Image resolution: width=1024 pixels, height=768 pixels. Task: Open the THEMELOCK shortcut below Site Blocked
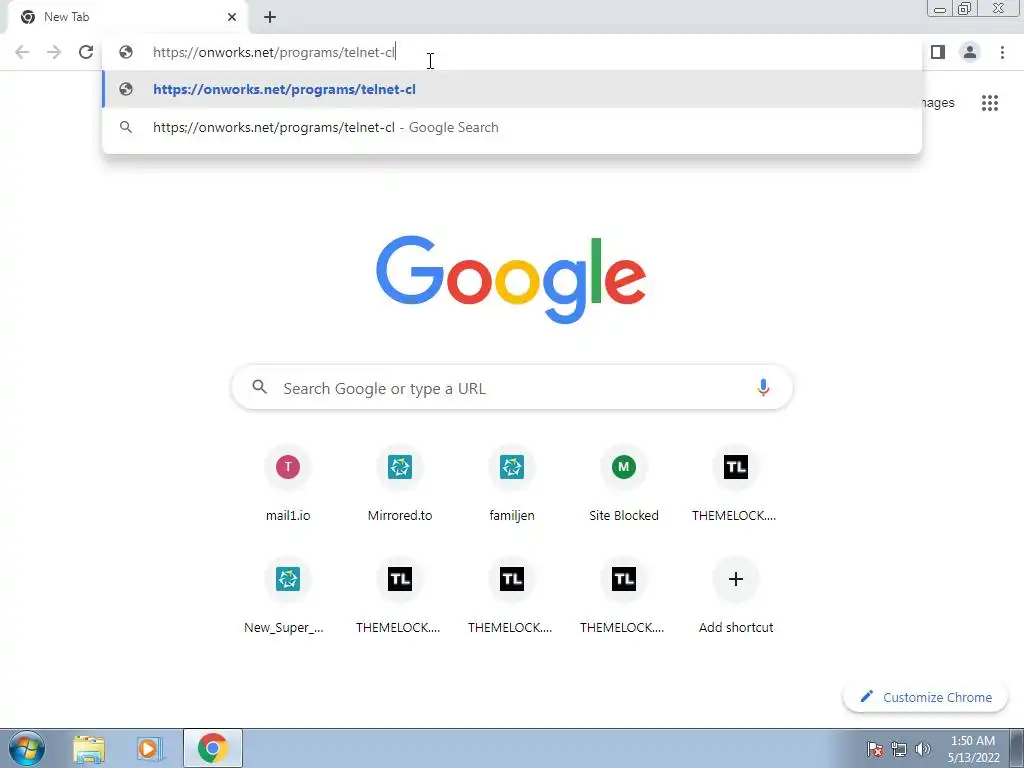point(624,596)
